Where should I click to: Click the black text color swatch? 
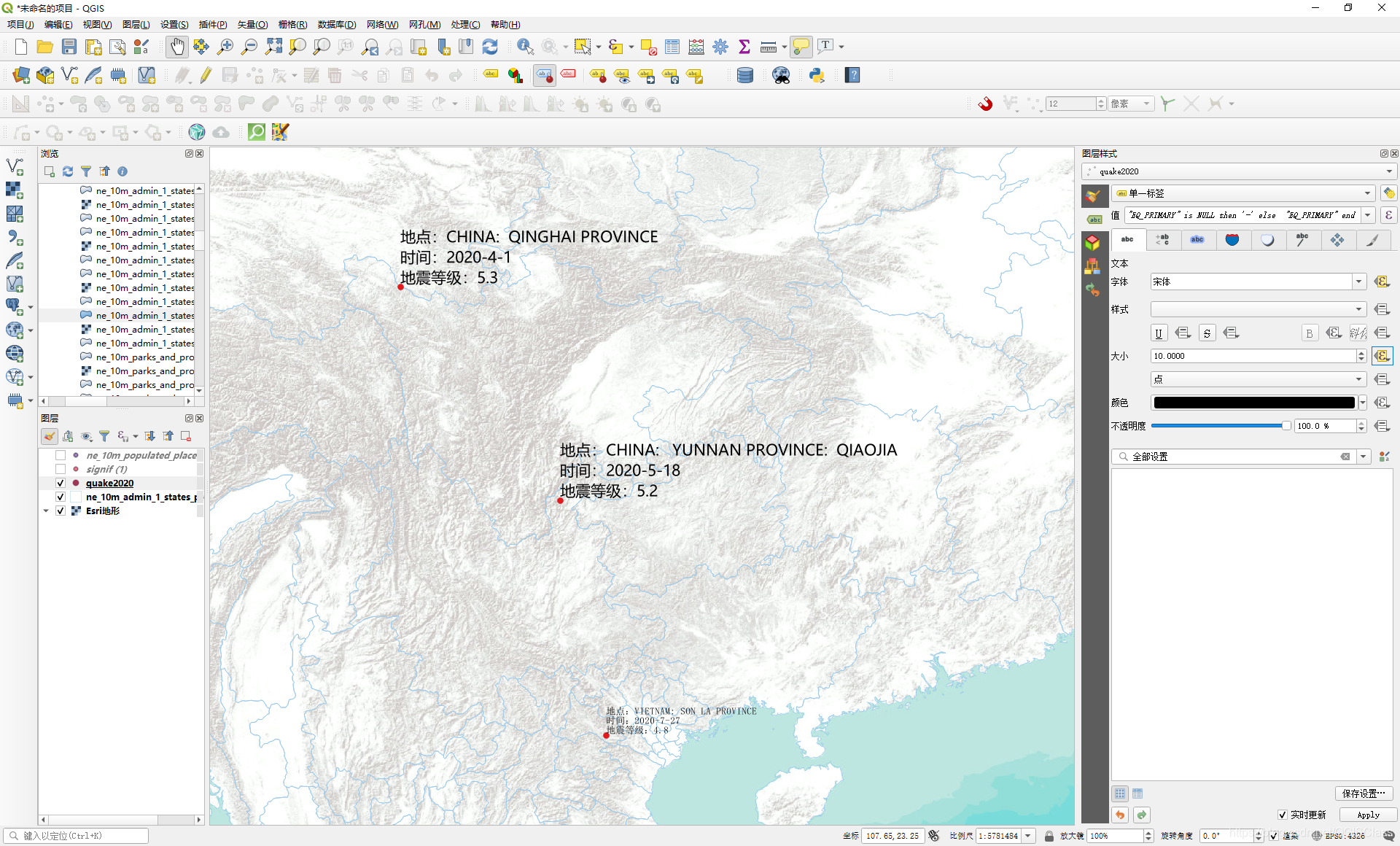(x=1254, y=403)
